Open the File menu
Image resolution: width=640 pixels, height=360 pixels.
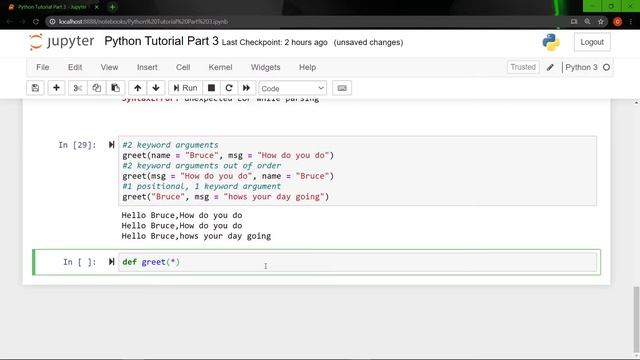coord(42,67)
